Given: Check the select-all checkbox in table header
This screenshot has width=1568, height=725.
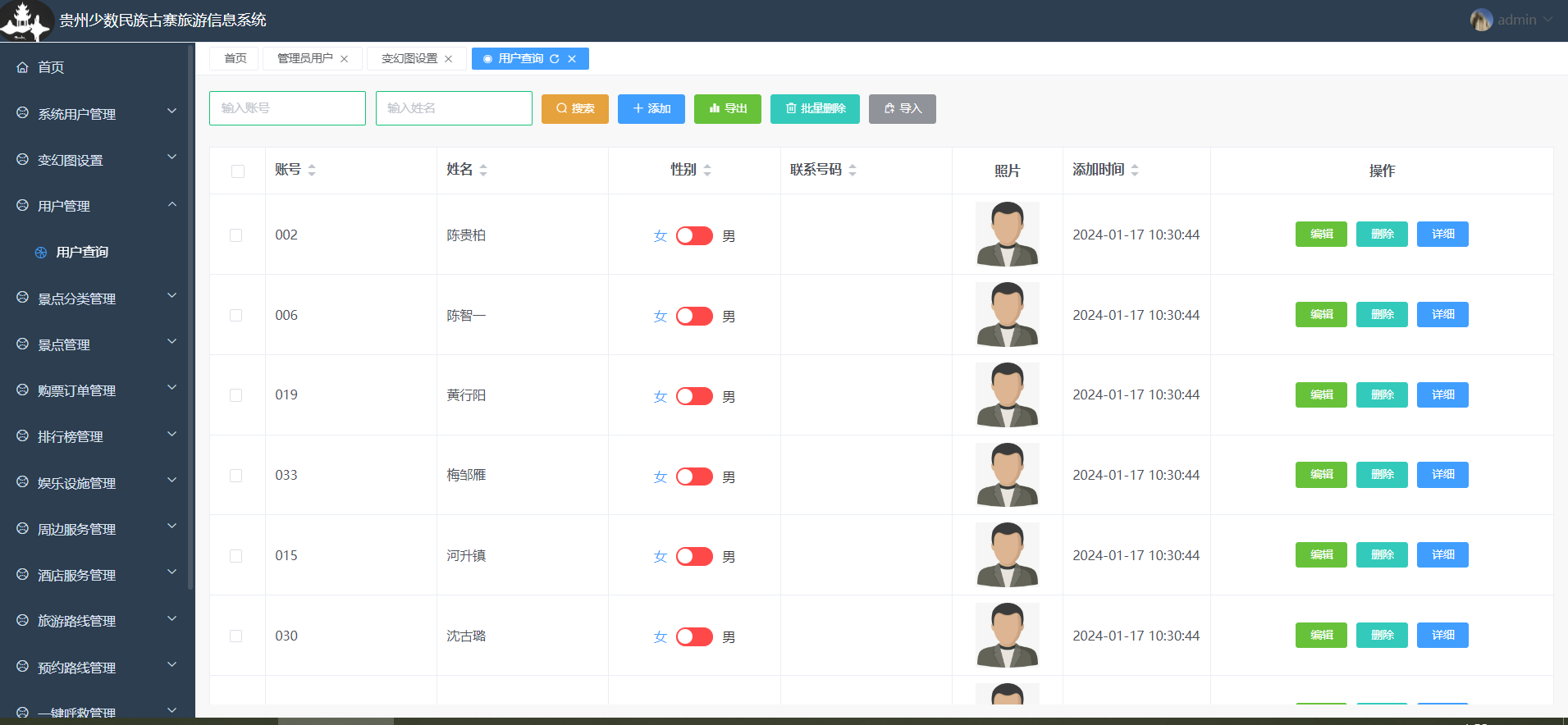Looking at the screenshot, I should [238, 171].
